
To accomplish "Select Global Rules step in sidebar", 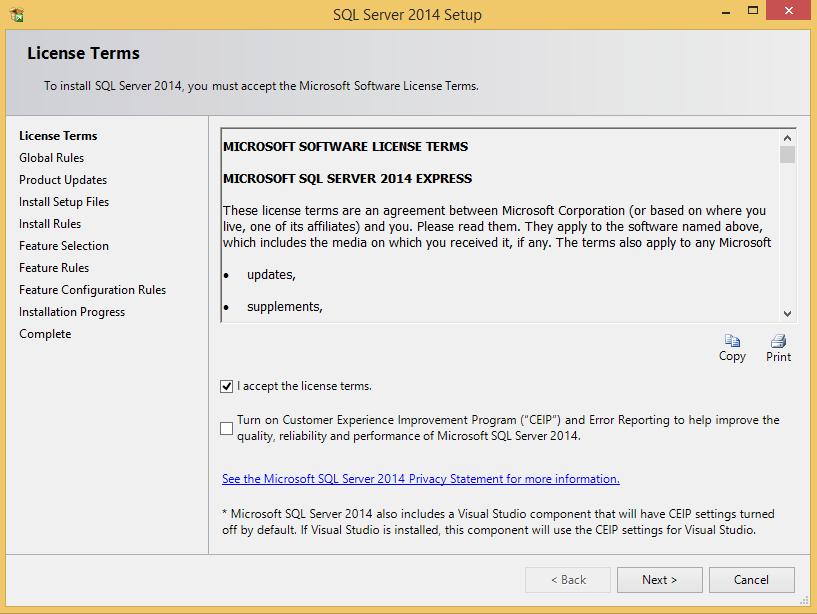I will tap(52, 157).
